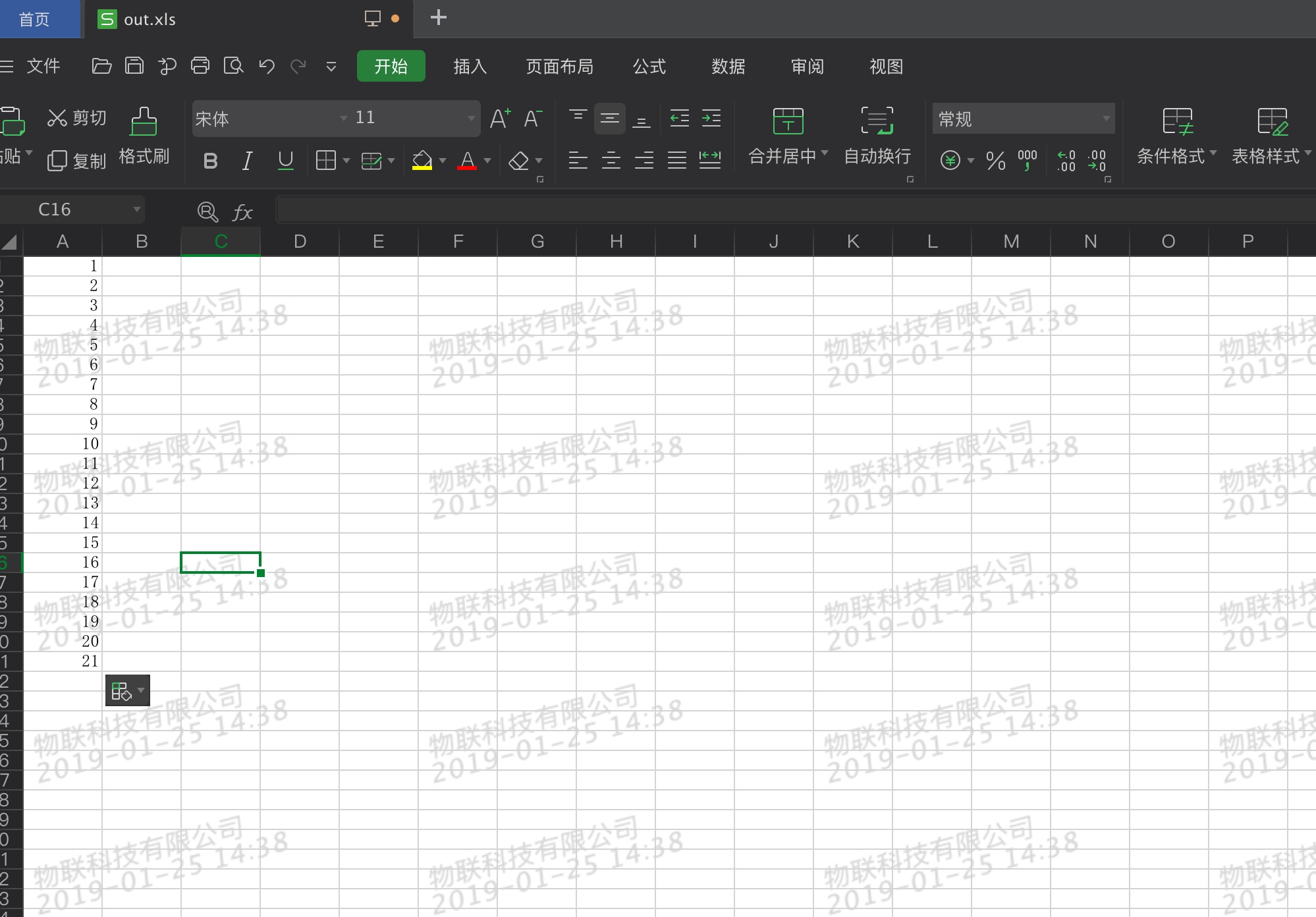This screenshot has width=1316, height=917.
Task: Click the Undo arrow icon
Action: 266,67
